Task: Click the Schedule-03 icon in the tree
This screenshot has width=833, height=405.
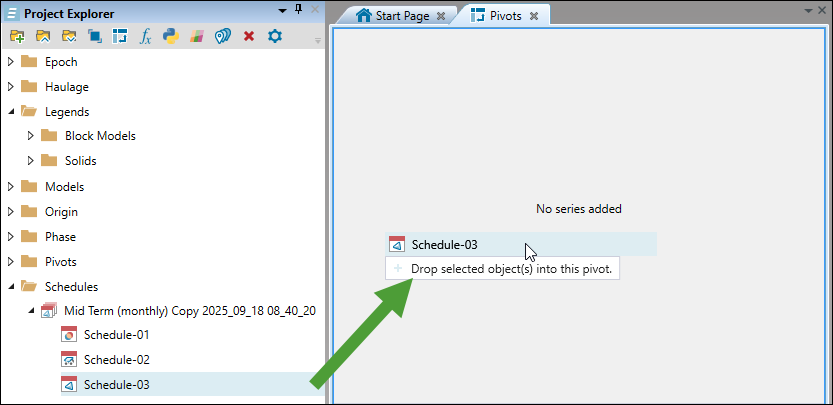Action: click(69, 384)
